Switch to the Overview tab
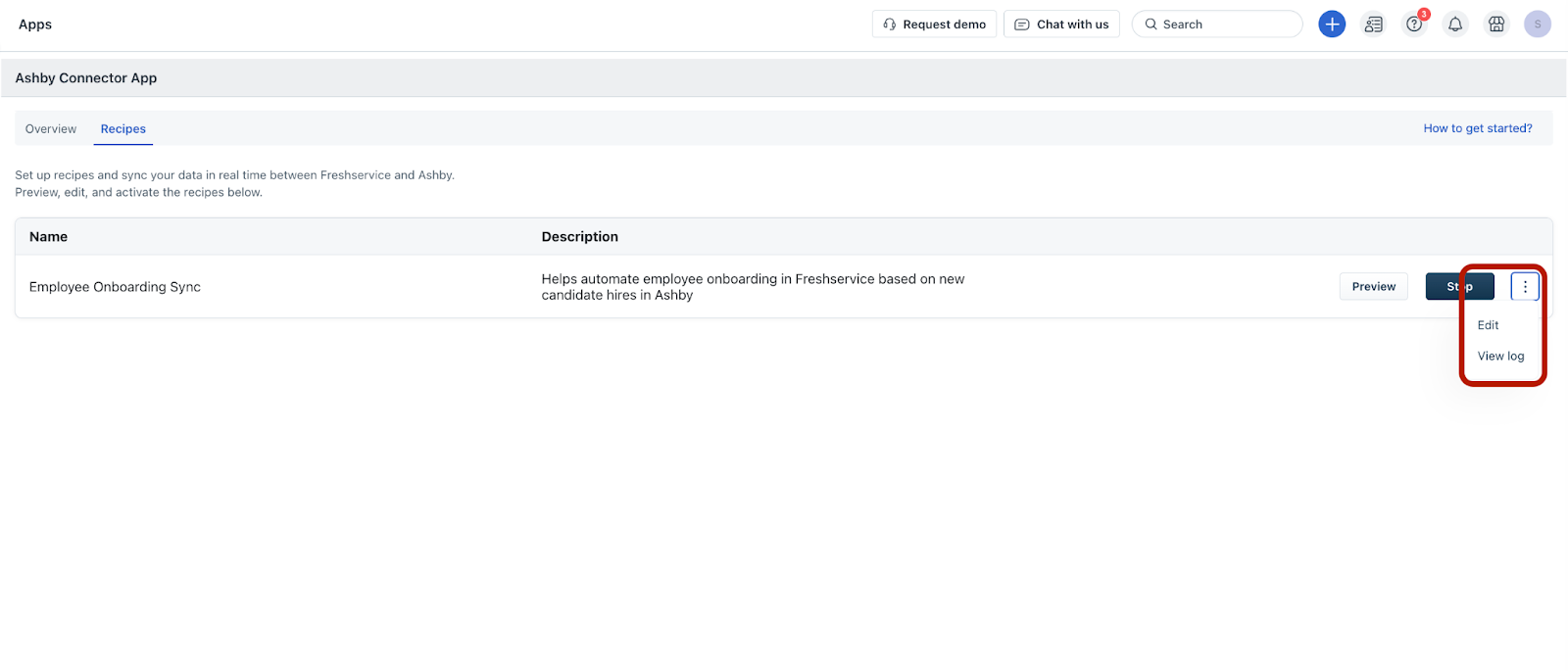The height and width of the screenshot is (671, 1568). pos(51,129)
